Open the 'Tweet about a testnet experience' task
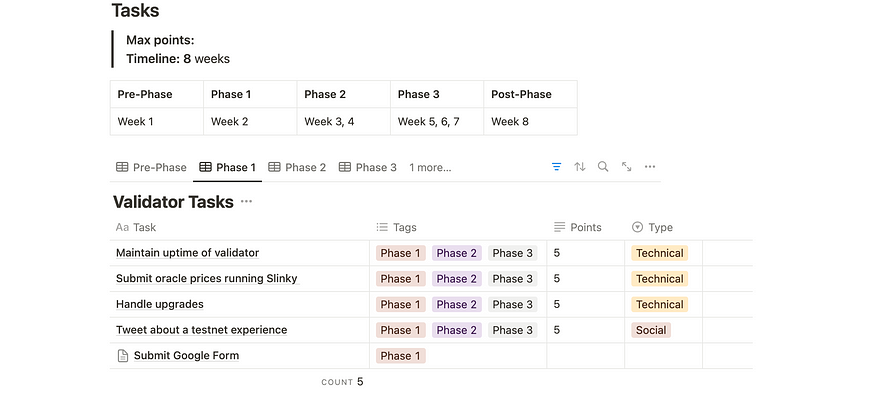The height and width of the screenshot is (404, 875). (201, 330)
